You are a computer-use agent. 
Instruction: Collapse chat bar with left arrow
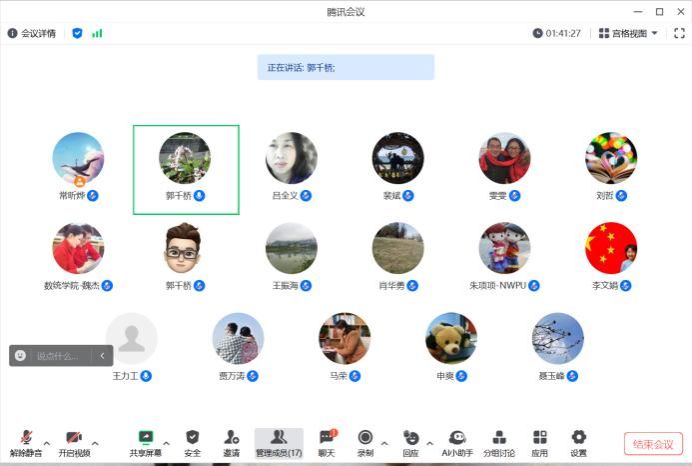[x=102, y=356]
